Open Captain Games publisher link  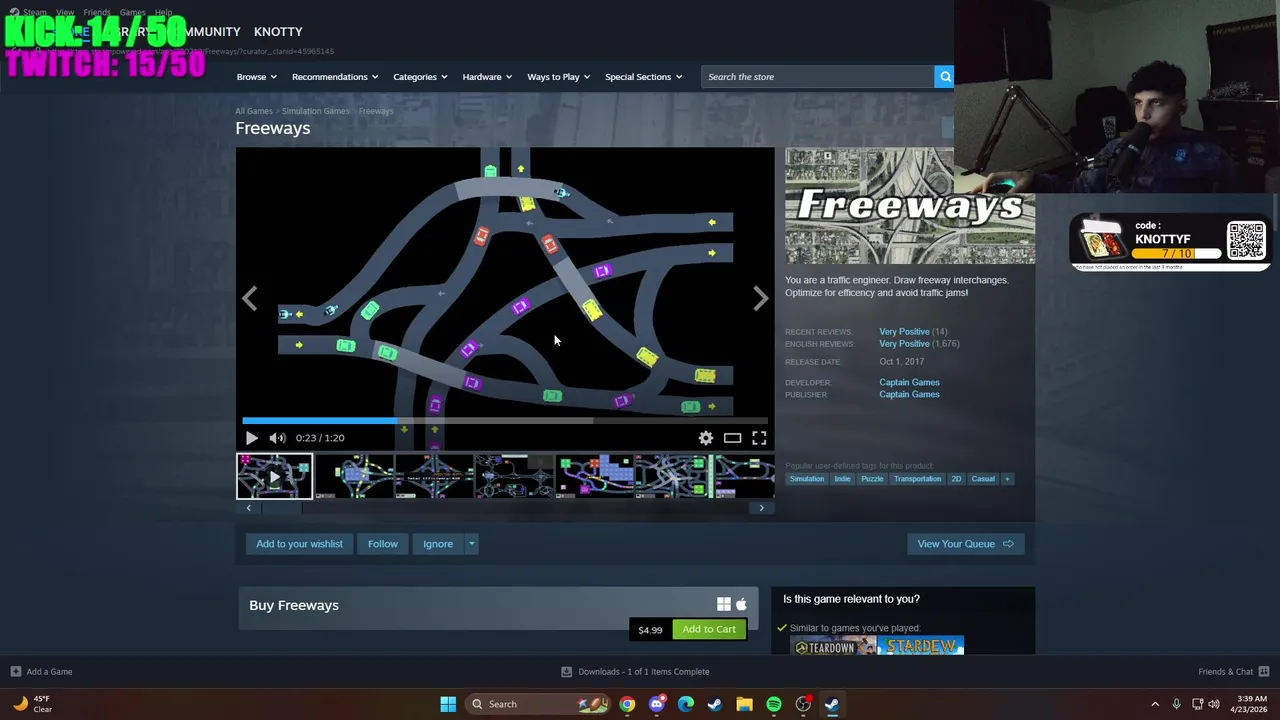click(909, 394)
